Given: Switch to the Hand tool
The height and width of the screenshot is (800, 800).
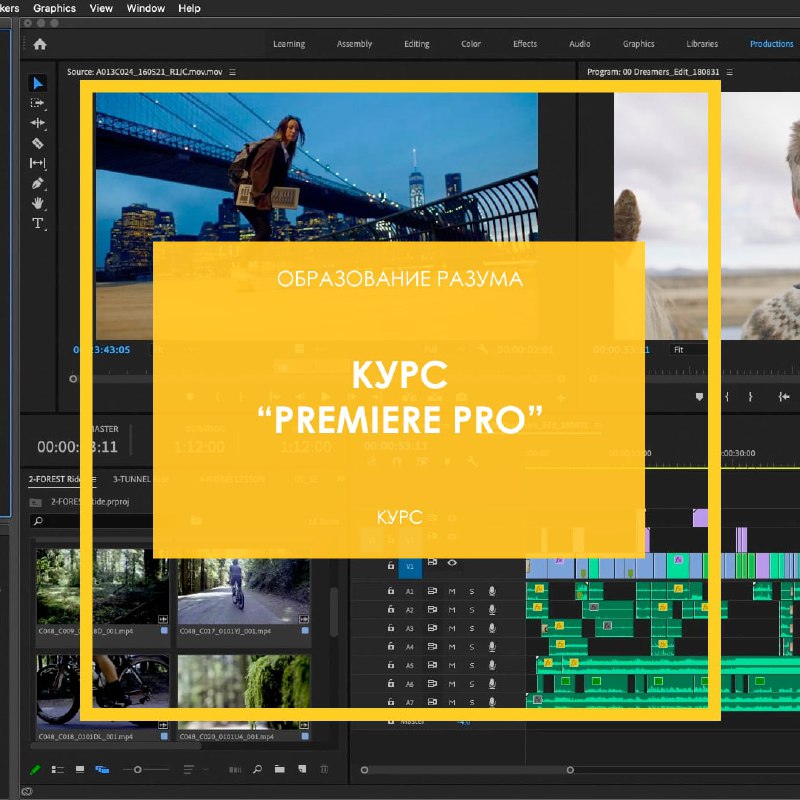Looking at the screenshot, I should (38, 203).
